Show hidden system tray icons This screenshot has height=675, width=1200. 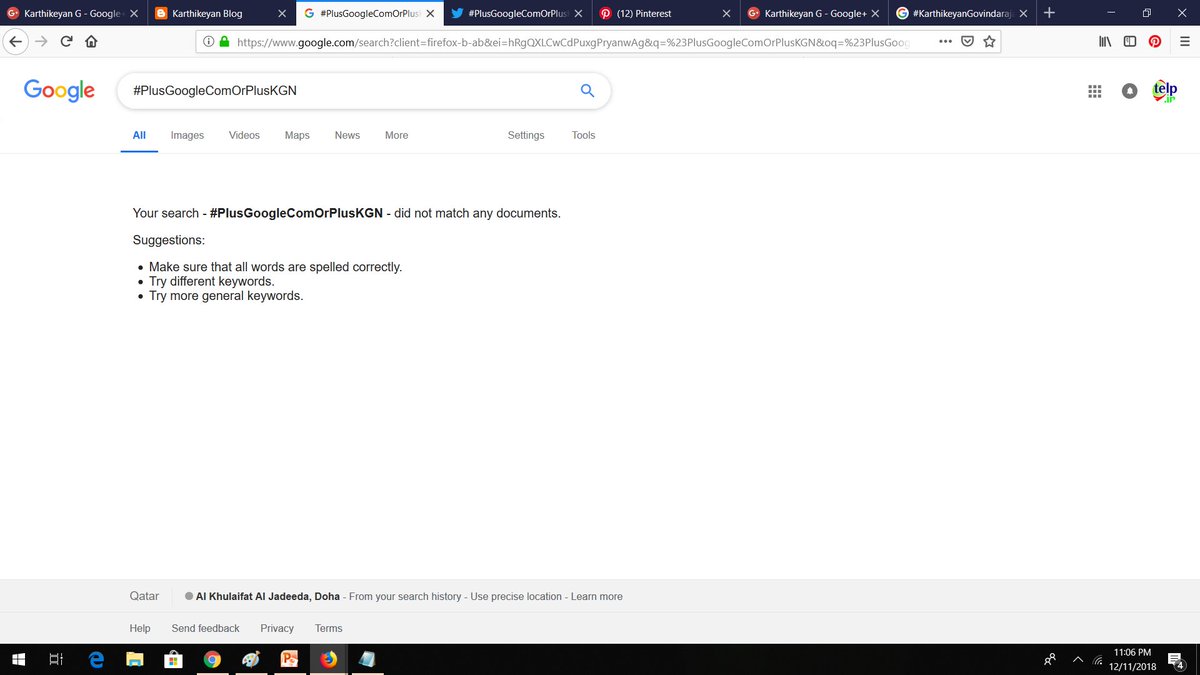(x=1078, y=660)
